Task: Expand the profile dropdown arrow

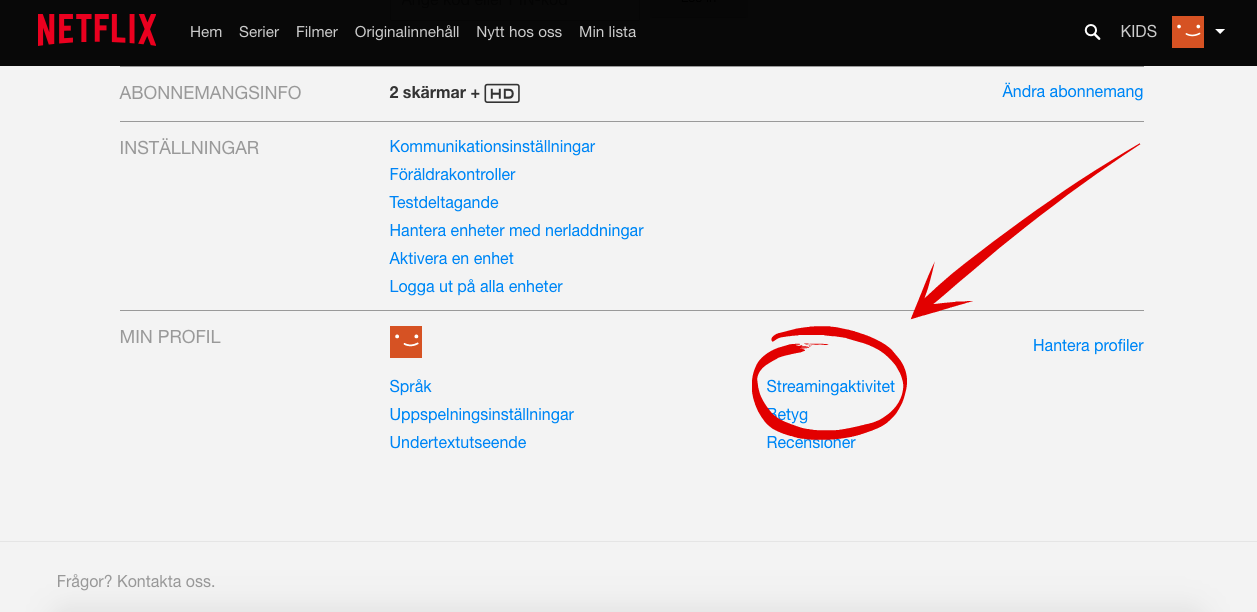Action: 1220,32
